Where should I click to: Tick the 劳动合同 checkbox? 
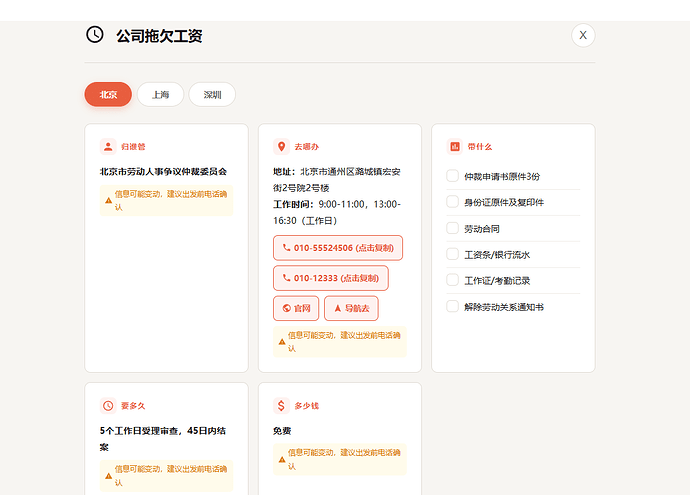tap(452, 228)
